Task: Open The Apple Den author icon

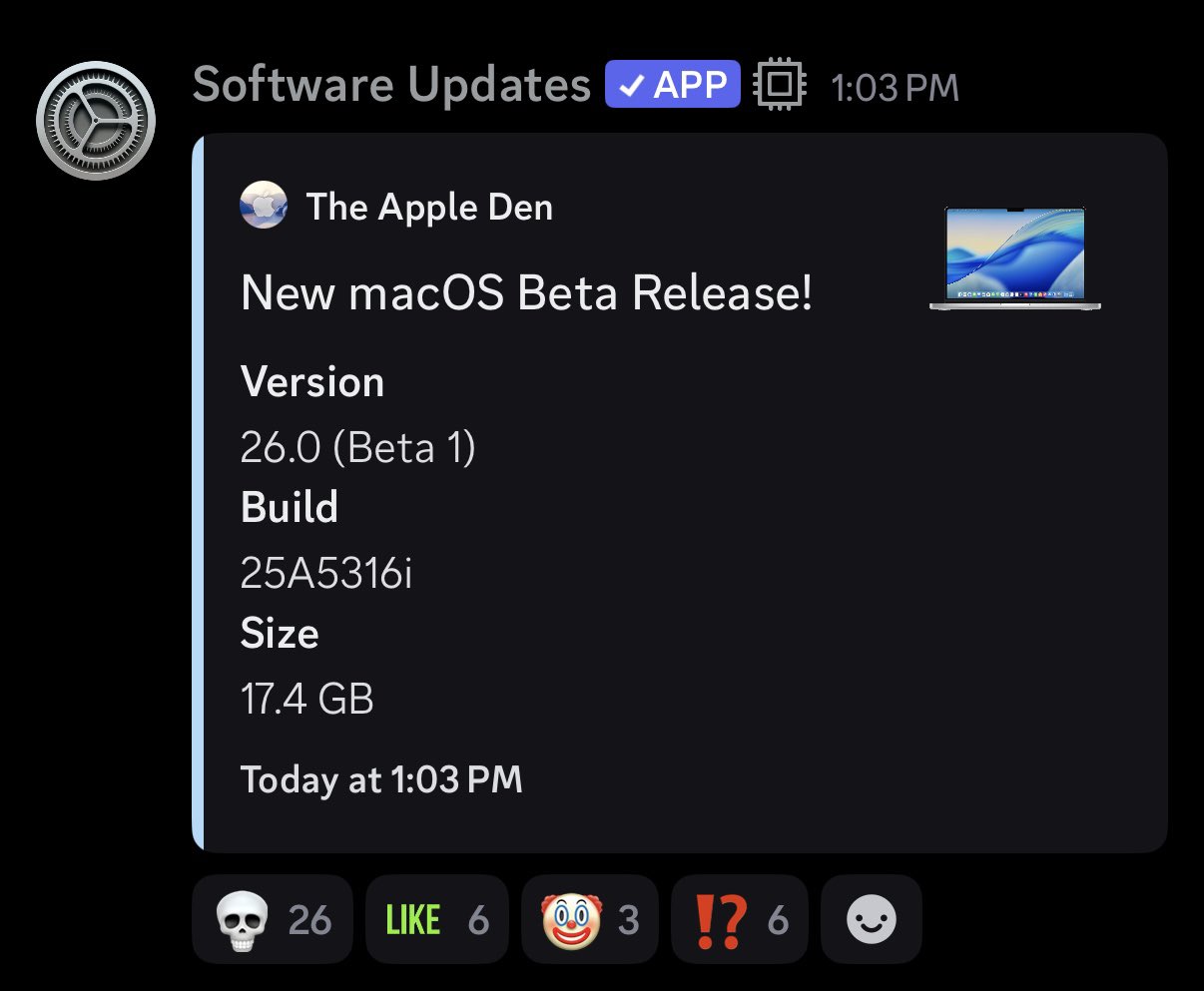Action: (264, 206)
